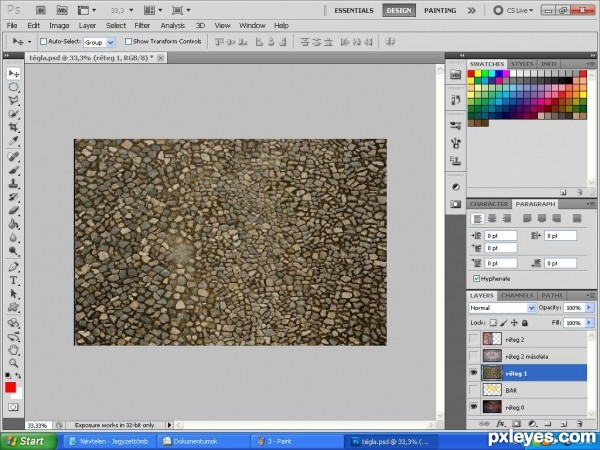Viewport: 600px width, 450px height.
Task: Toggle lock transparent pixels in Layers
Action: (493, 323)
